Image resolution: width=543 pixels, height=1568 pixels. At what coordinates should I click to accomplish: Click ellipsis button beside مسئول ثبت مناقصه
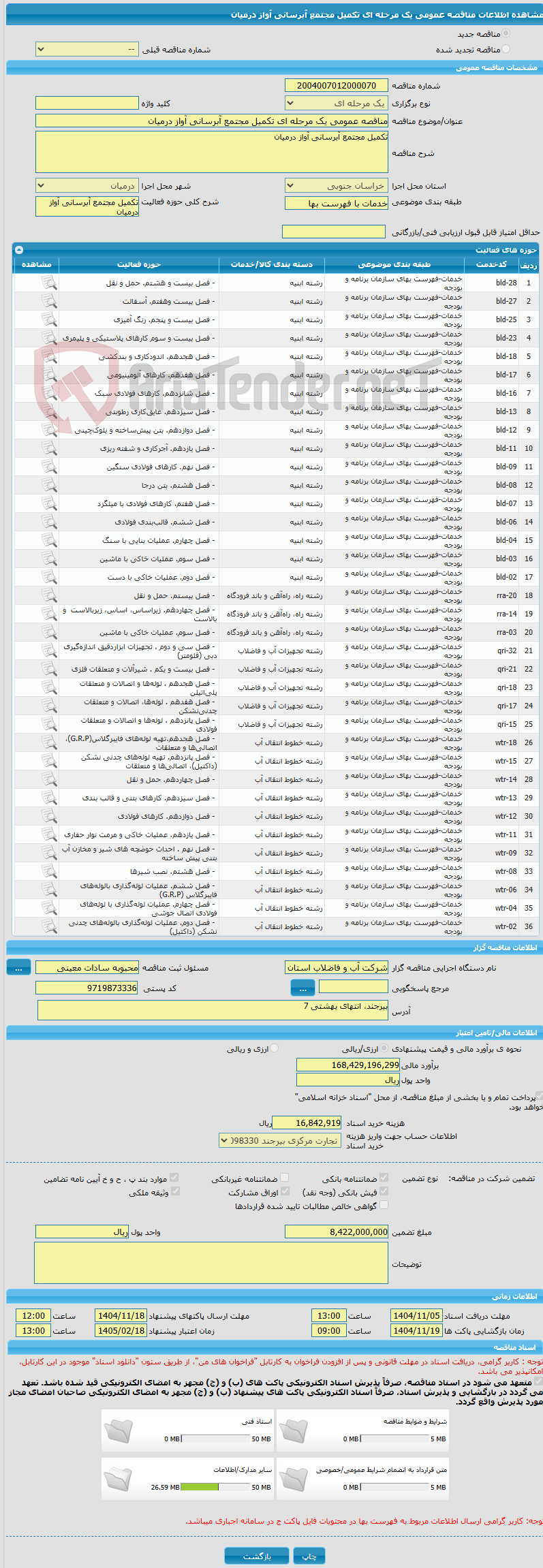tap(18, 967)
